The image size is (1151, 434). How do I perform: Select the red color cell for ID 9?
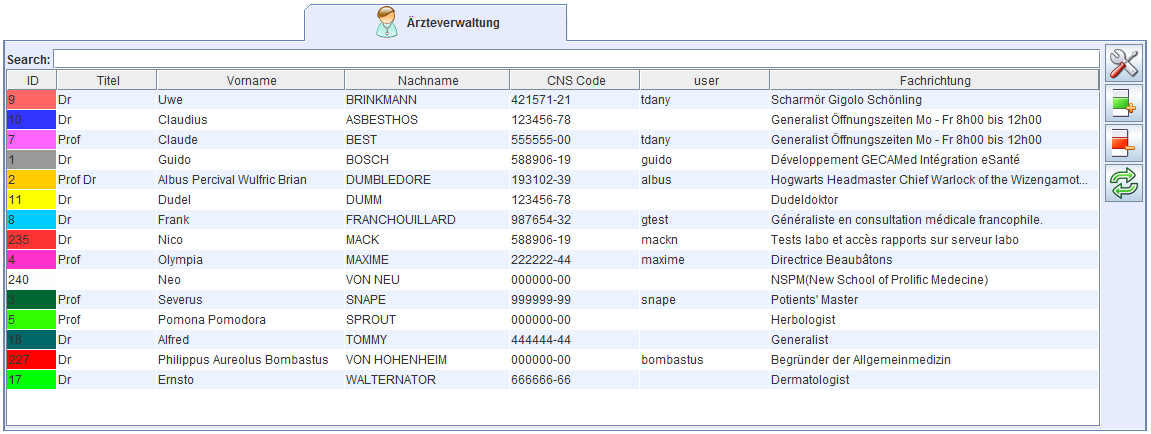click(31, 100)
